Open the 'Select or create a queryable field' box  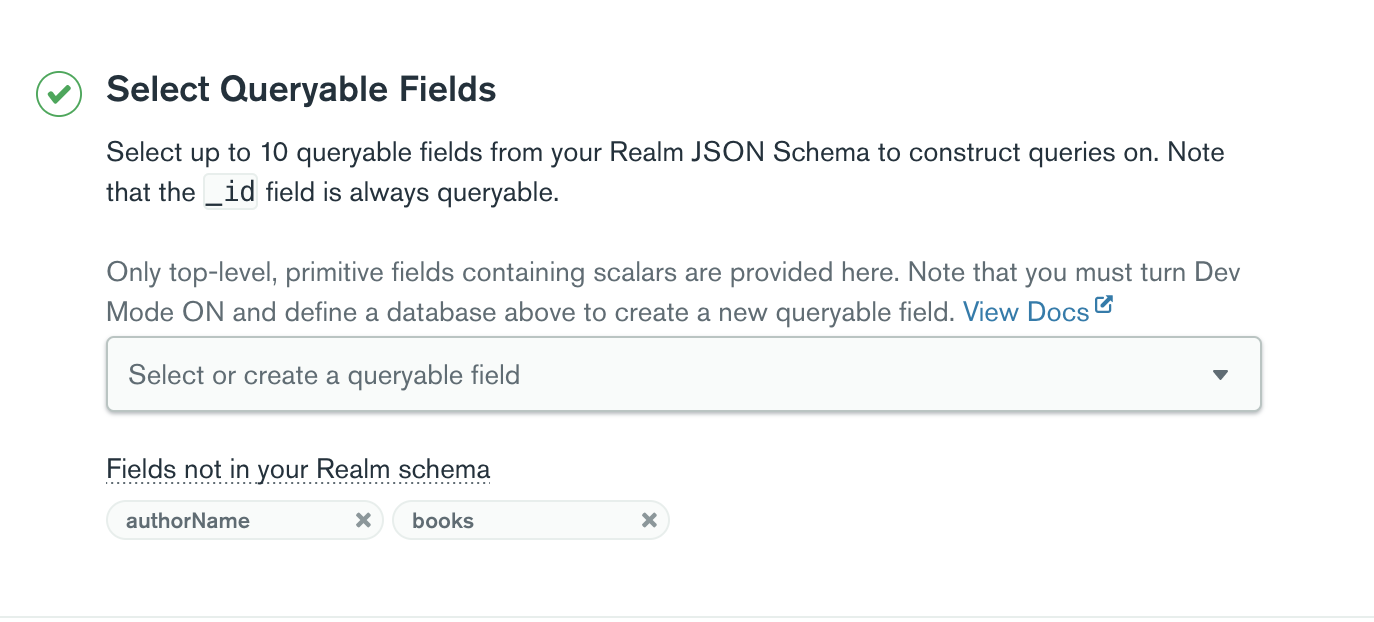click(x=684, y=374)
